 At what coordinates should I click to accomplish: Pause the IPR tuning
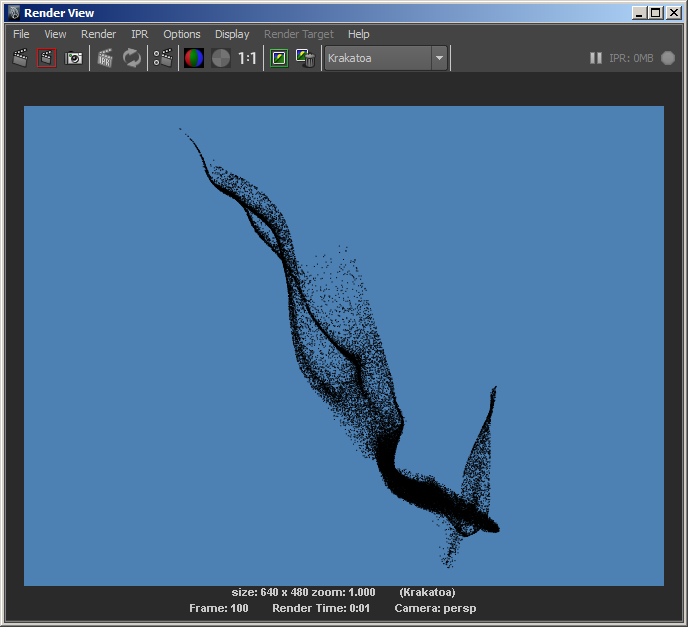point(596,58)
